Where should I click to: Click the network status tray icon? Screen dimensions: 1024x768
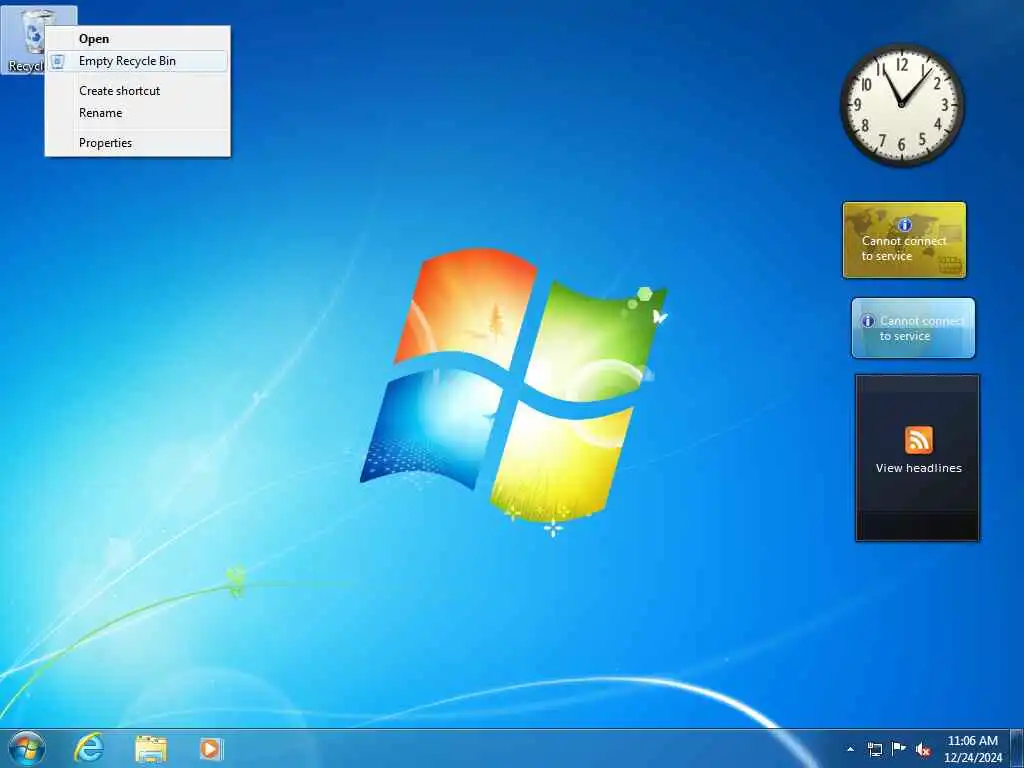[874, 749]
